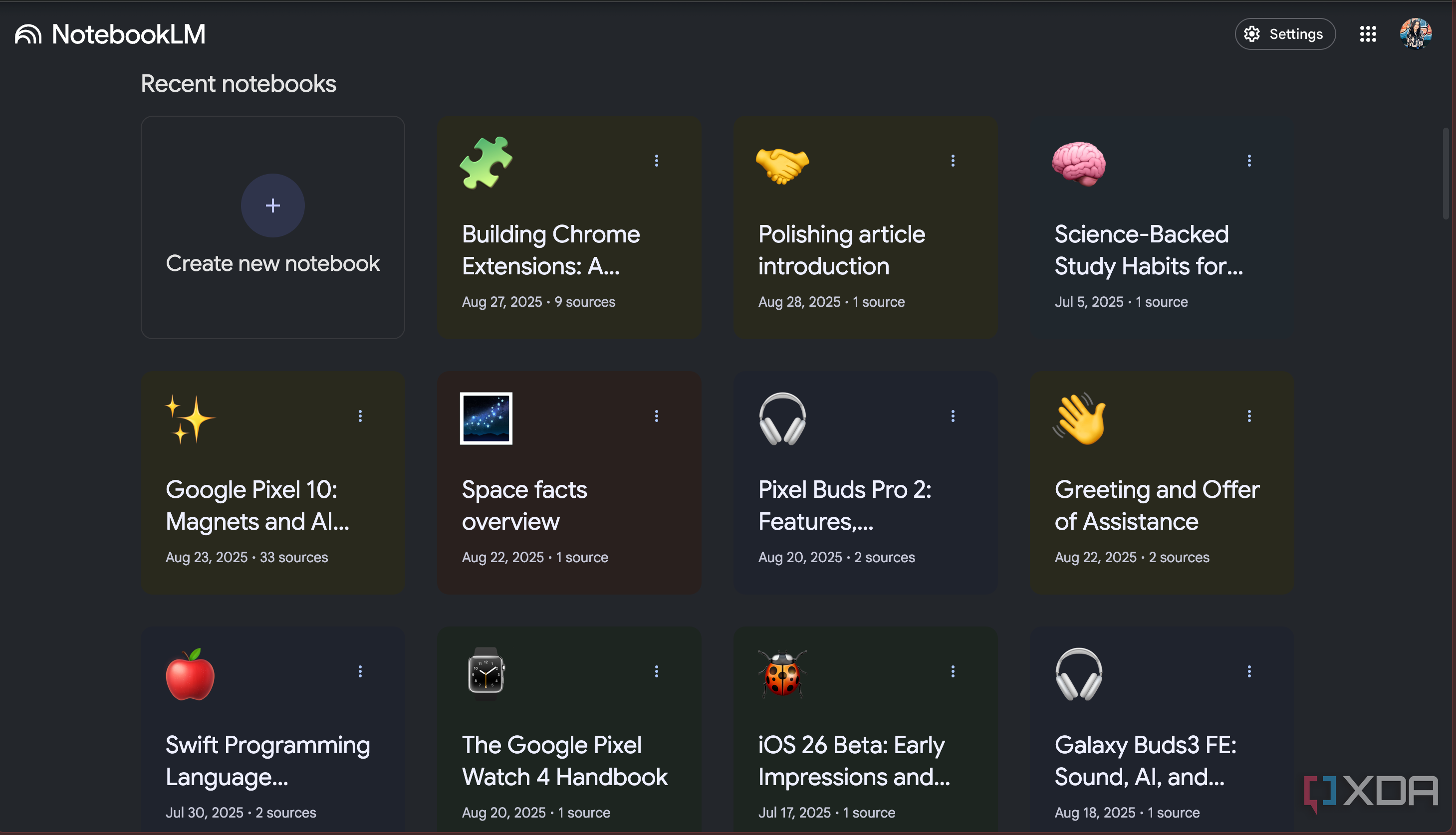The image size is (1456, 835).
Task: Open Space facts overview notebook title
Action: (524, 505)
